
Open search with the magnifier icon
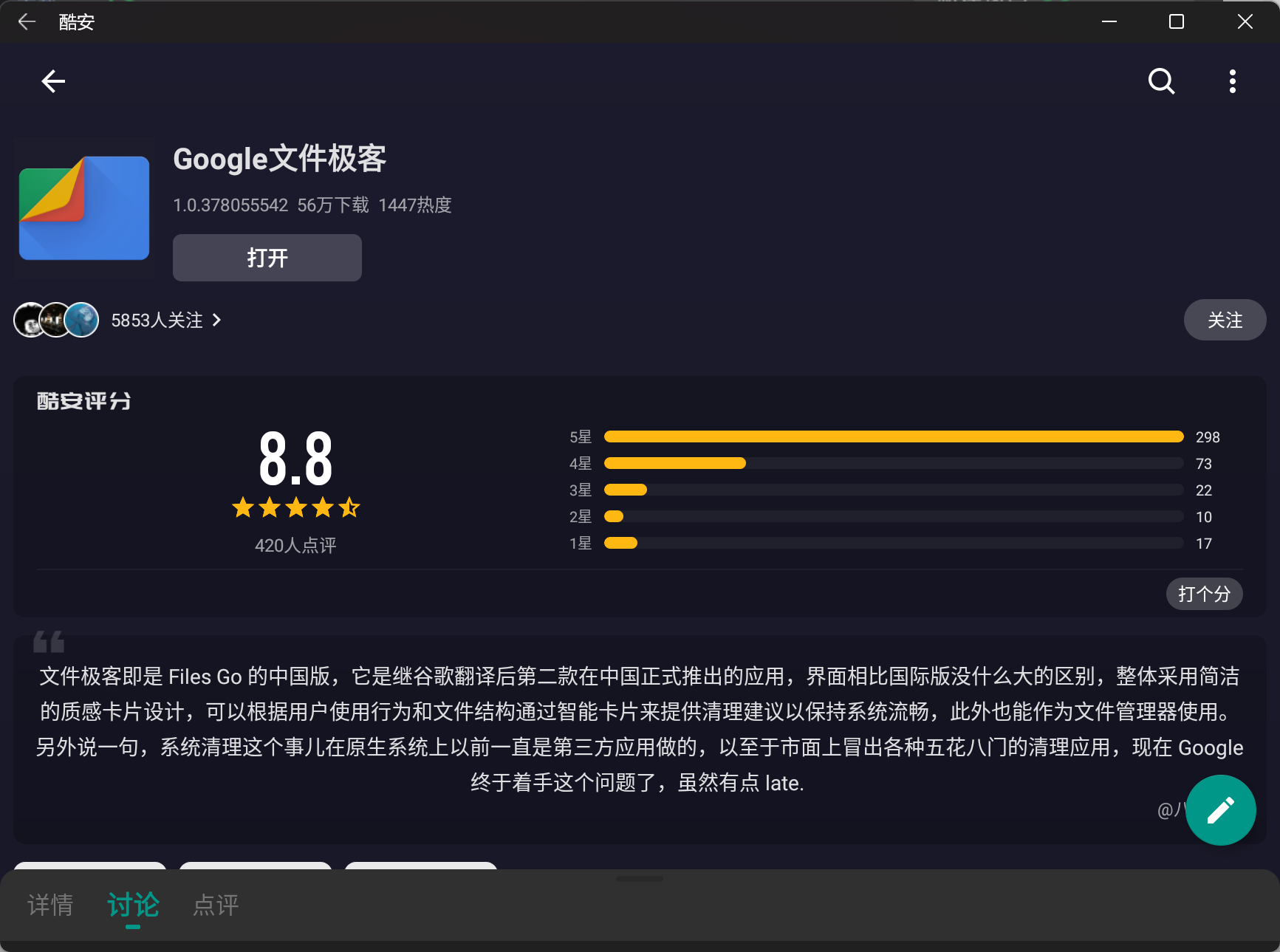coord(1161,81)
